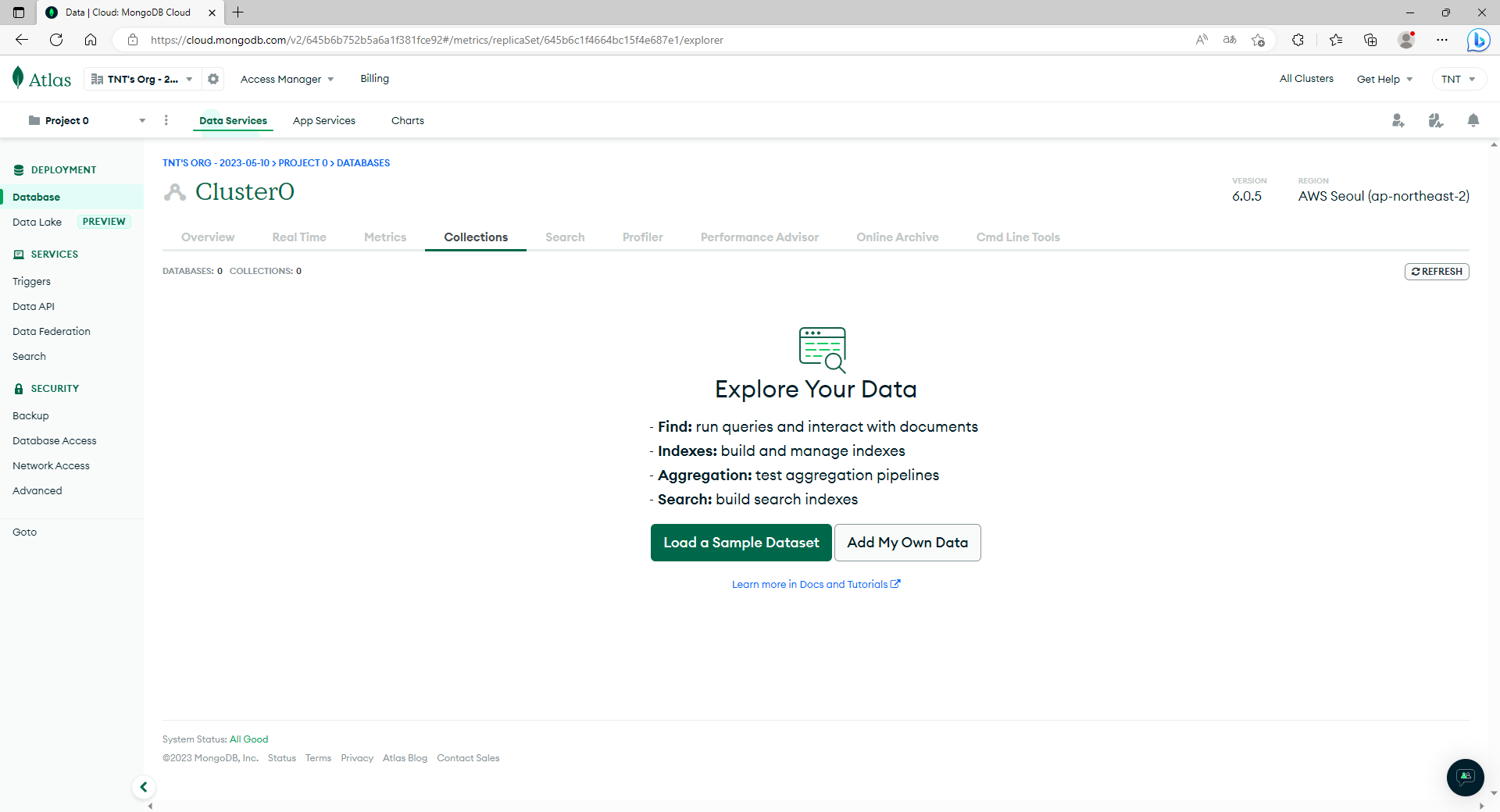Open the support chat bubble
1500x812 pixels.
tap(1466, 778)
